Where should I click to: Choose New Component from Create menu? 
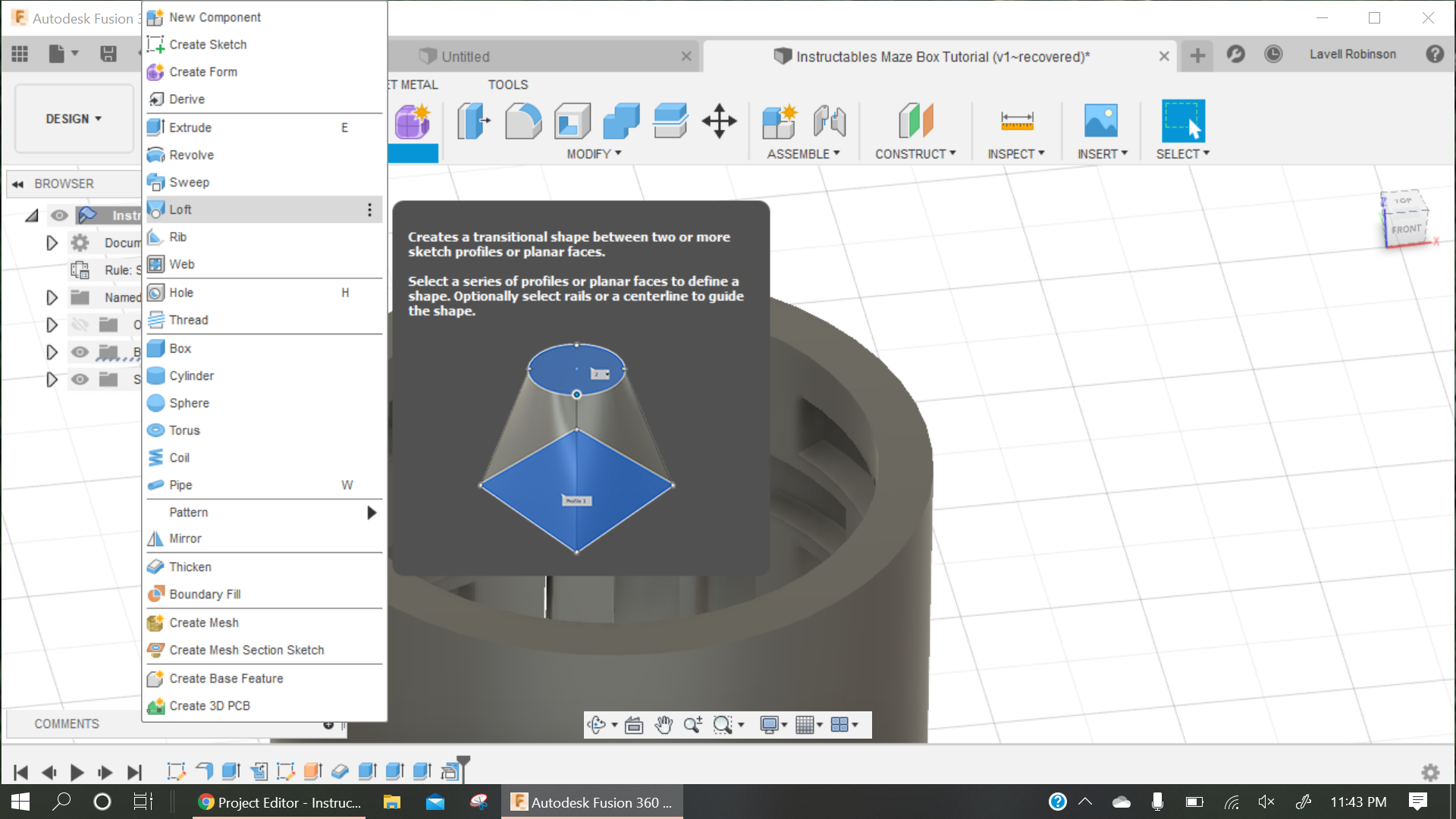coord(264,17)
